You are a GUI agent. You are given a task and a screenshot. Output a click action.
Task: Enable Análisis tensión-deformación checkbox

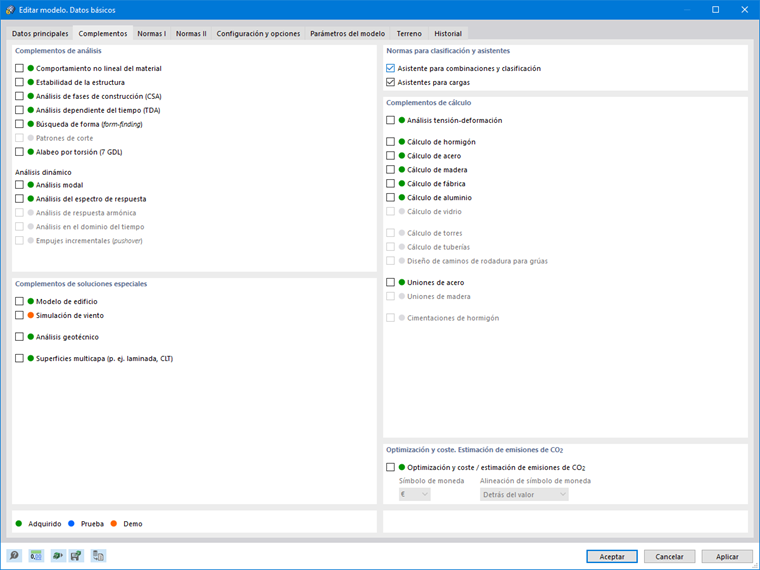[x=391, y=120]
